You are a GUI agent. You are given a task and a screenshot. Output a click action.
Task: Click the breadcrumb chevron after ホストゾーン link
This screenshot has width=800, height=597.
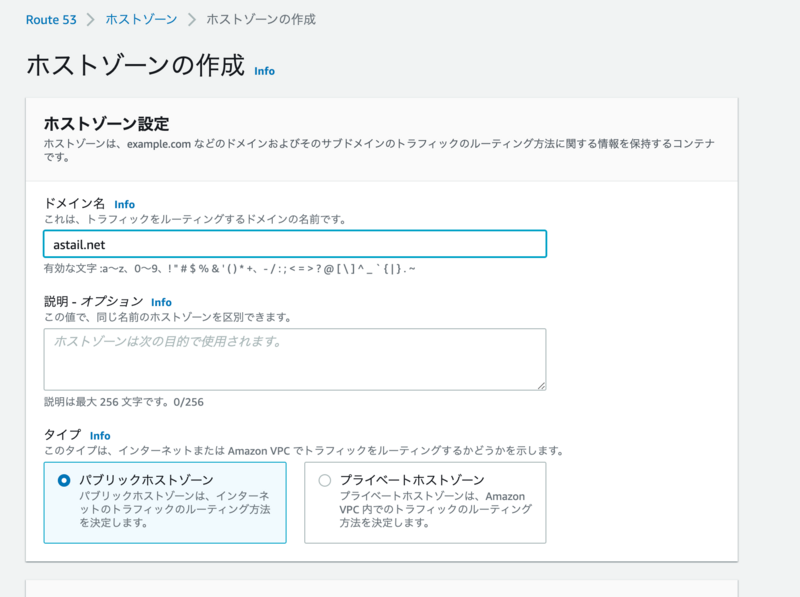coord(192,20)
